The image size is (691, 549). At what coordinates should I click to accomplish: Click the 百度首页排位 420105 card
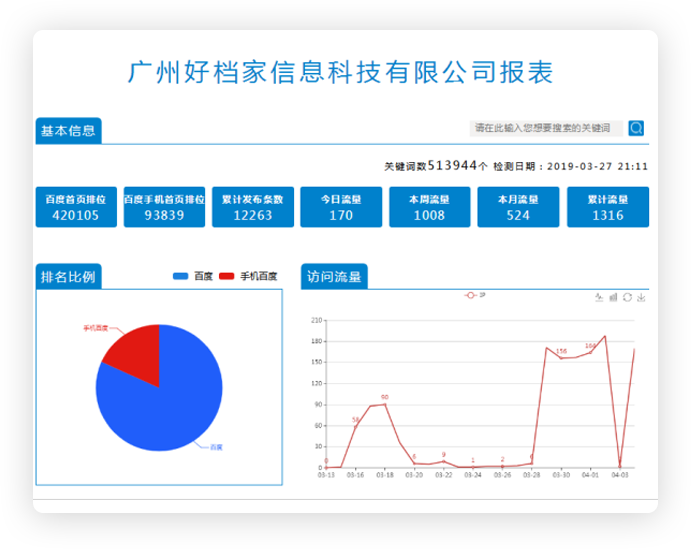point(76,207)
